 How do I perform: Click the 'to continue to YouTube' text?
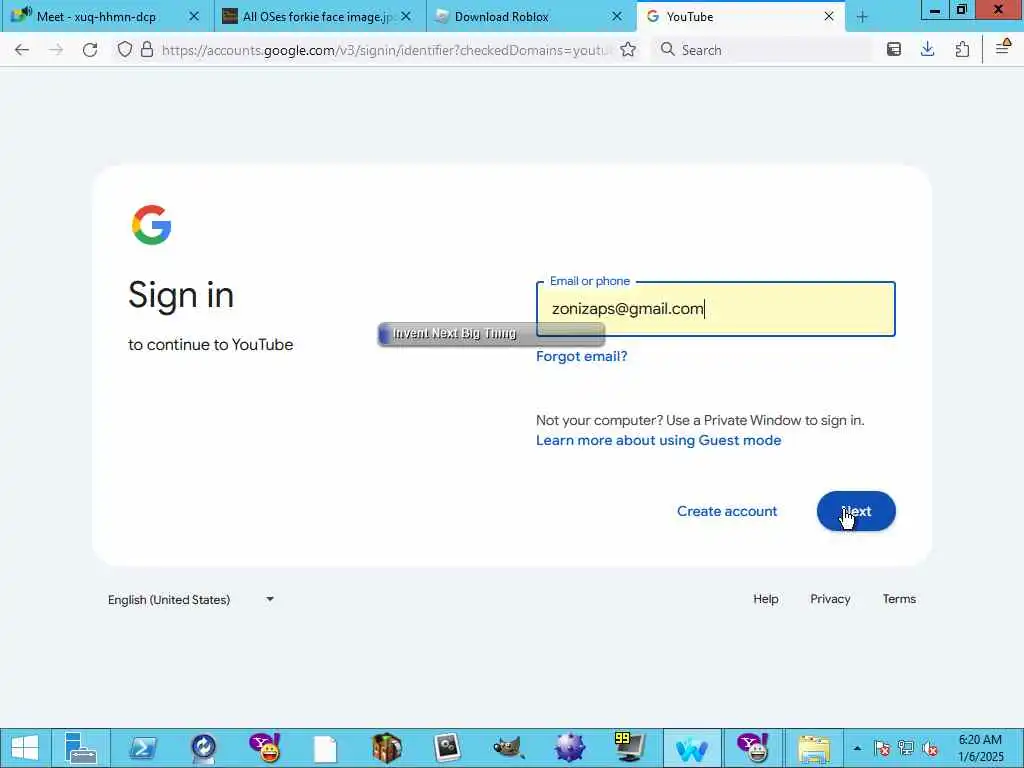[210, 345]
